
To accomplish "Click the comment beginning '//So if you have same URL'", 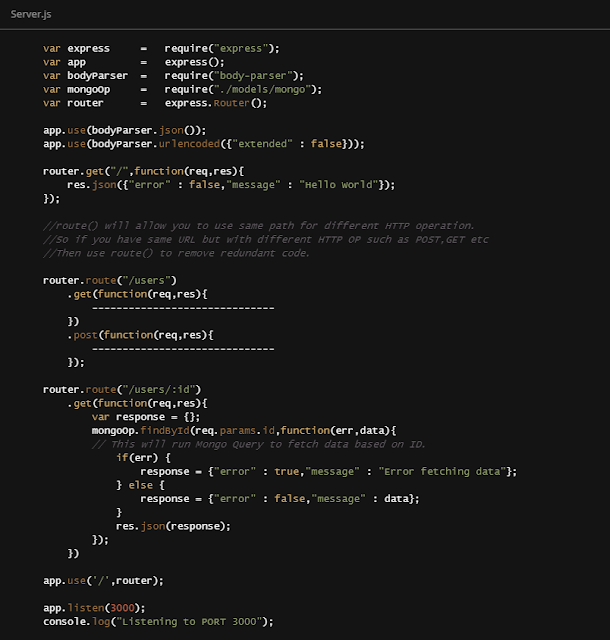I will coord(266,240).
